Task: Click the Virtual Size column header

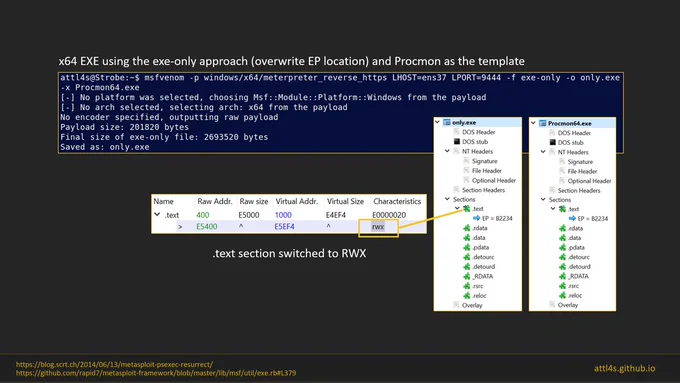Action: pyautogui.click(x=345, y=201)
